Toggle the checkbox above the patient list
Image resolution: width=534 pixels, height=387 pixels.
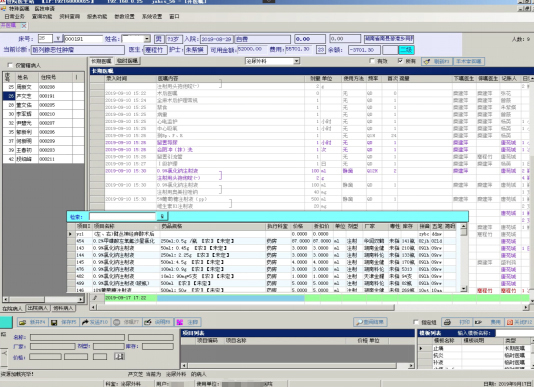(x=10, y=65)
